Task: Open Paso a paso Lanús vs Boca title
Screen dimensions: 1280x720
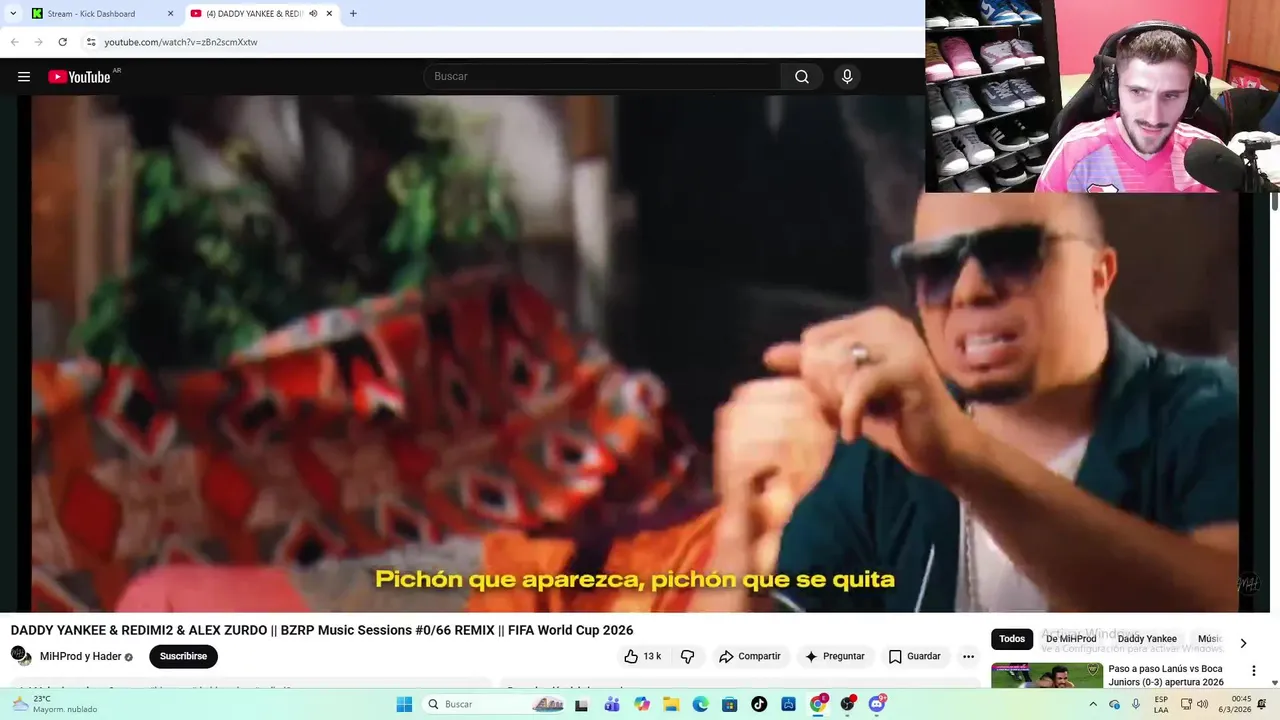Action: tap(1165, 675)
